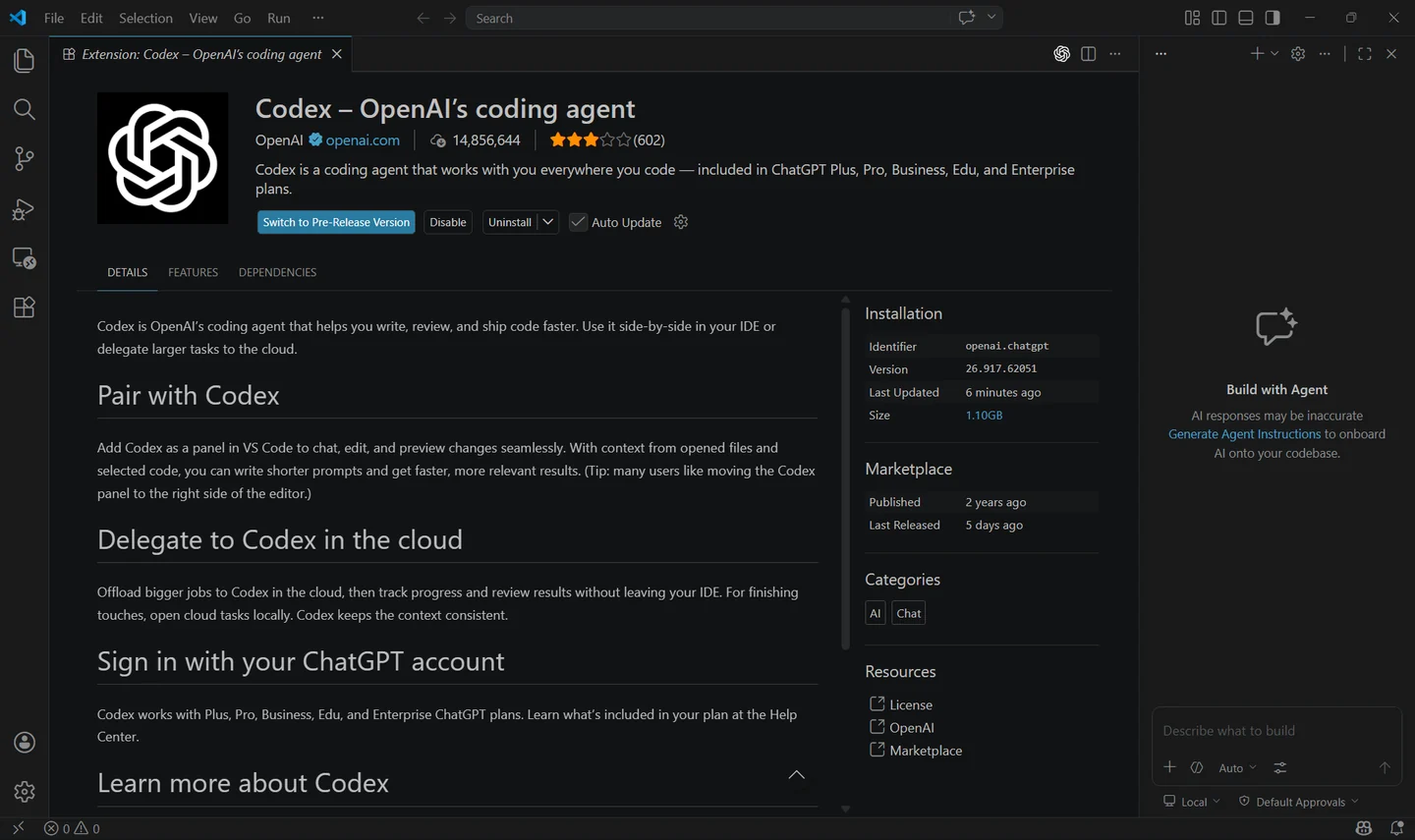Open the Uninstall dropdown arrow
This screenshot has height=840, width=1415.
tap(548, 222)
